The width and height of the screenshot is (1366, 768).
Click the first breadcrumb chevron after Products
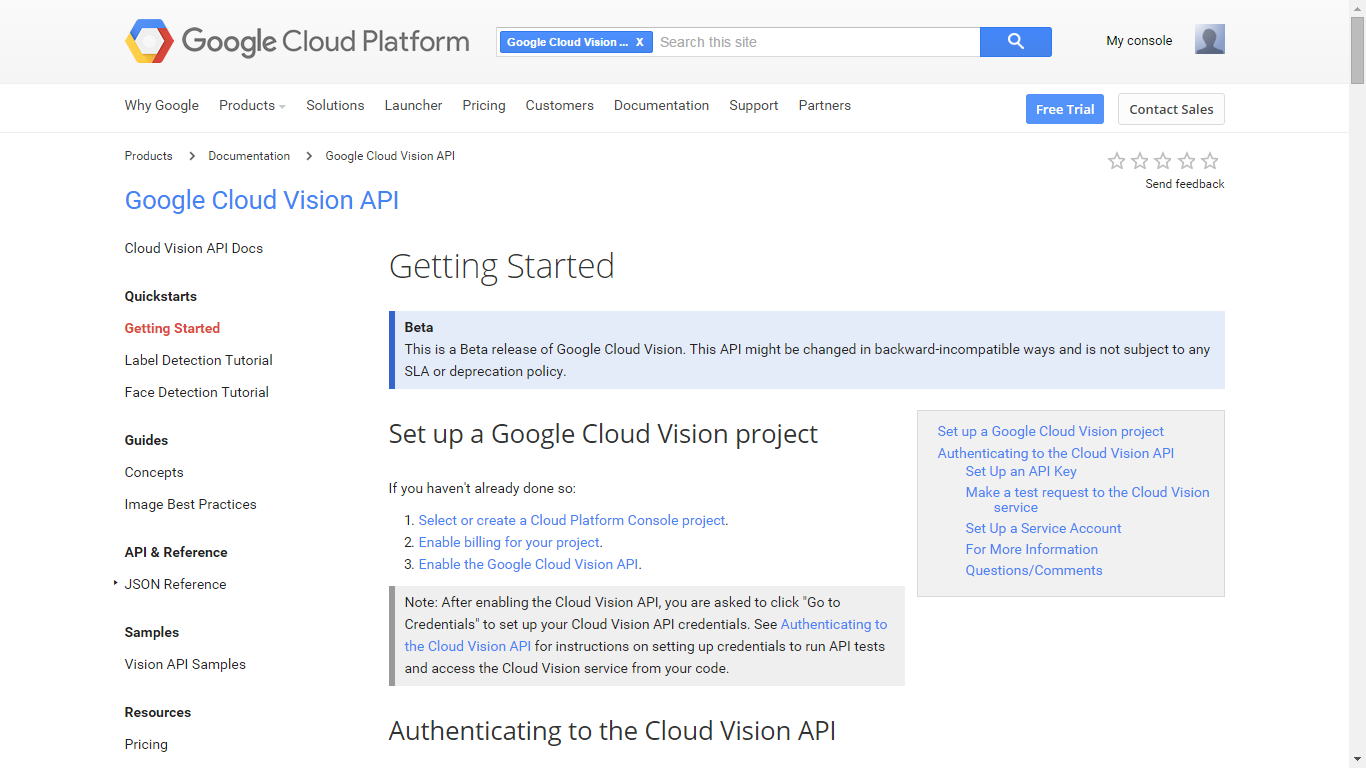tap(191, 156)
